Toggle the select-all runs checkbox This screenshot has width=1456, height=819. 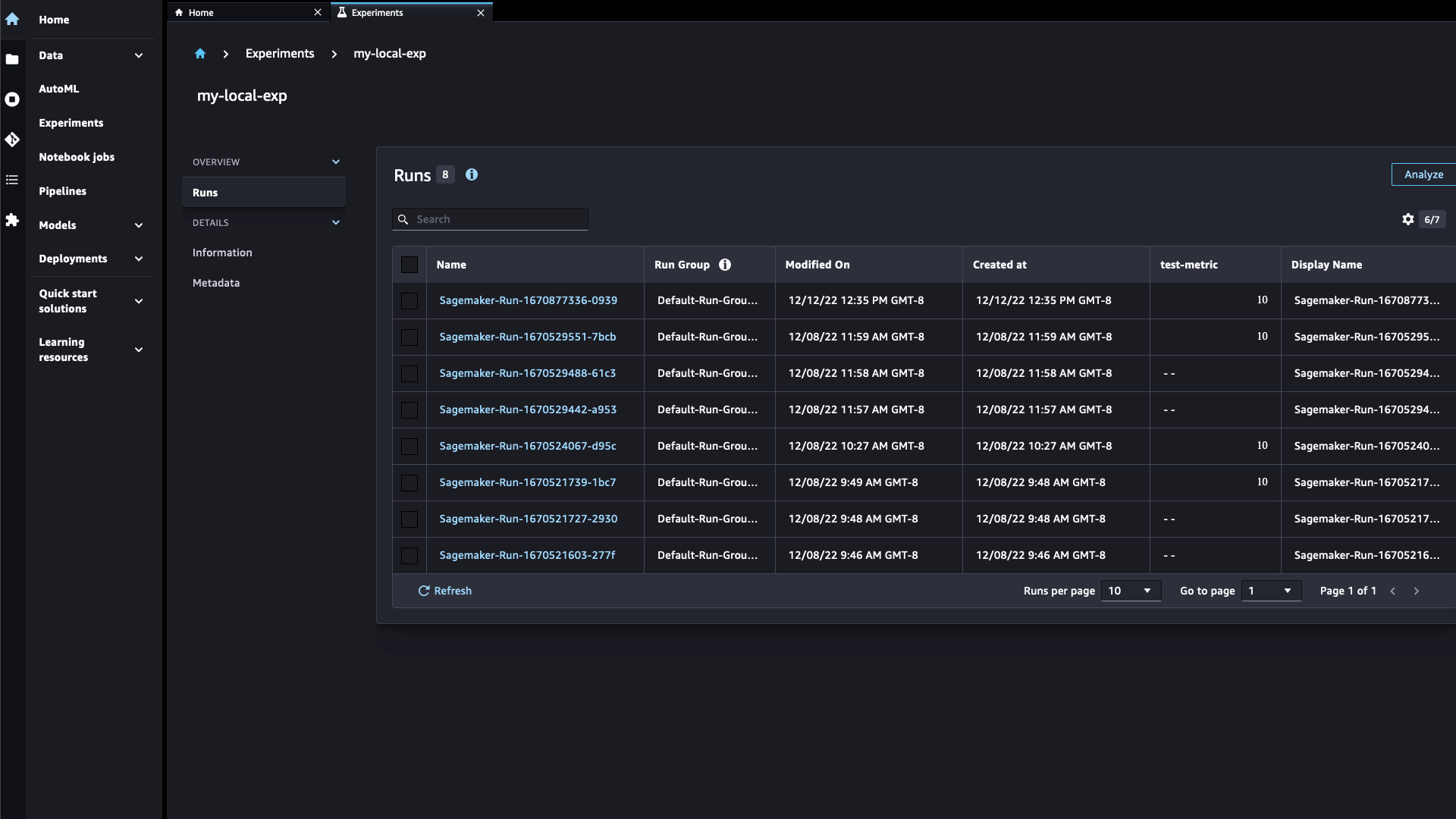click(409, 264)
